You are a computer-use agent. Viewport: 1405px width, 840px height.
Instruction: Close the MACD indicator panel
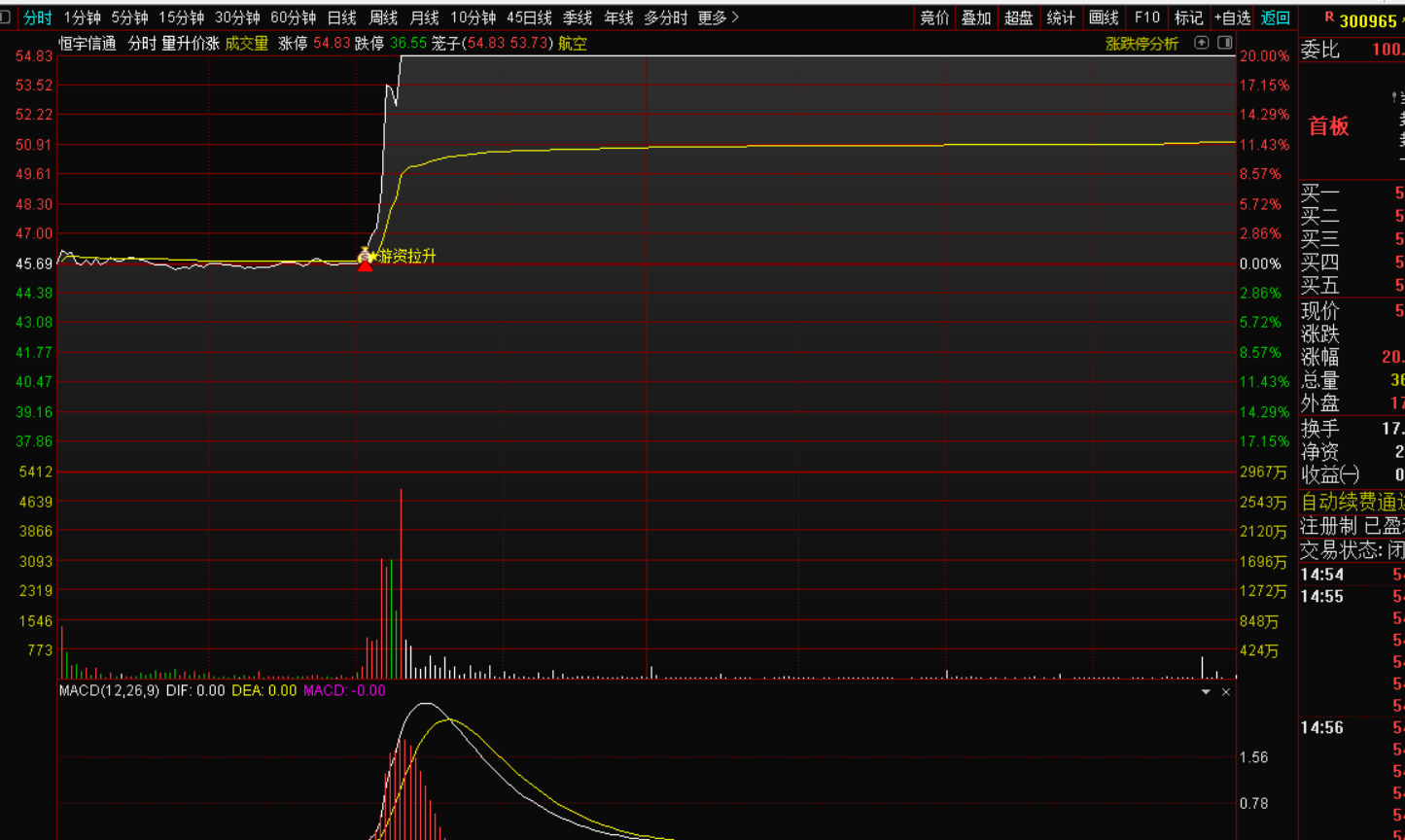point(1226,691)
